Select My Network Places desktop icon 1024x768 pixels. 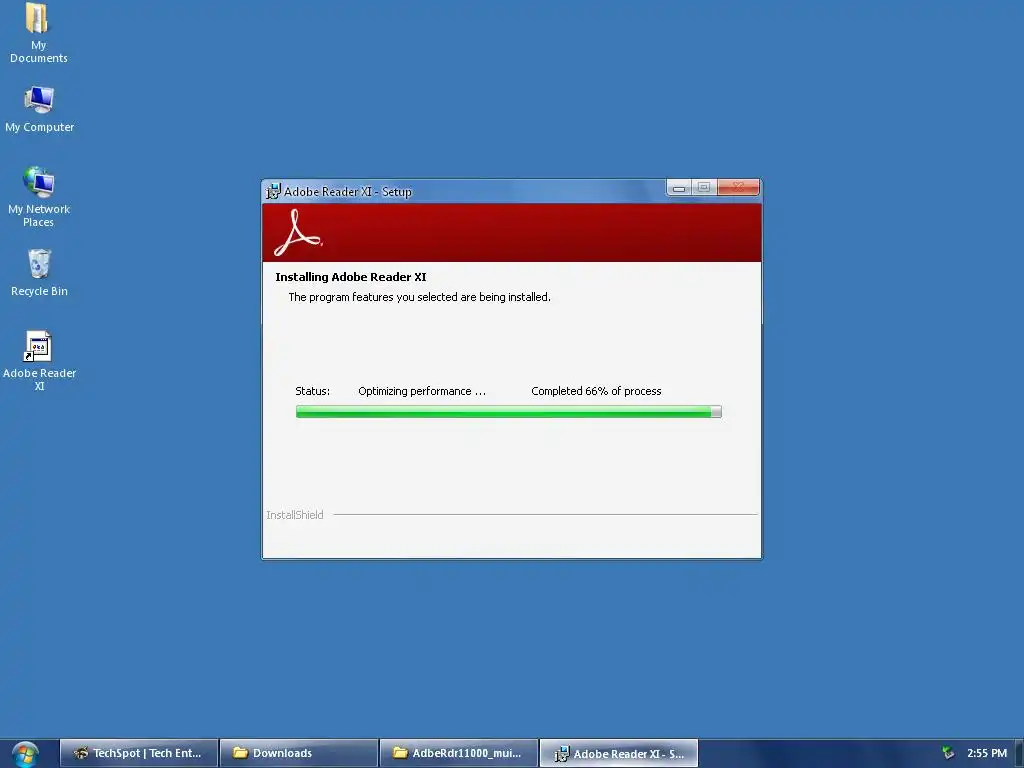pyautogui.click(x=39, y=197)
